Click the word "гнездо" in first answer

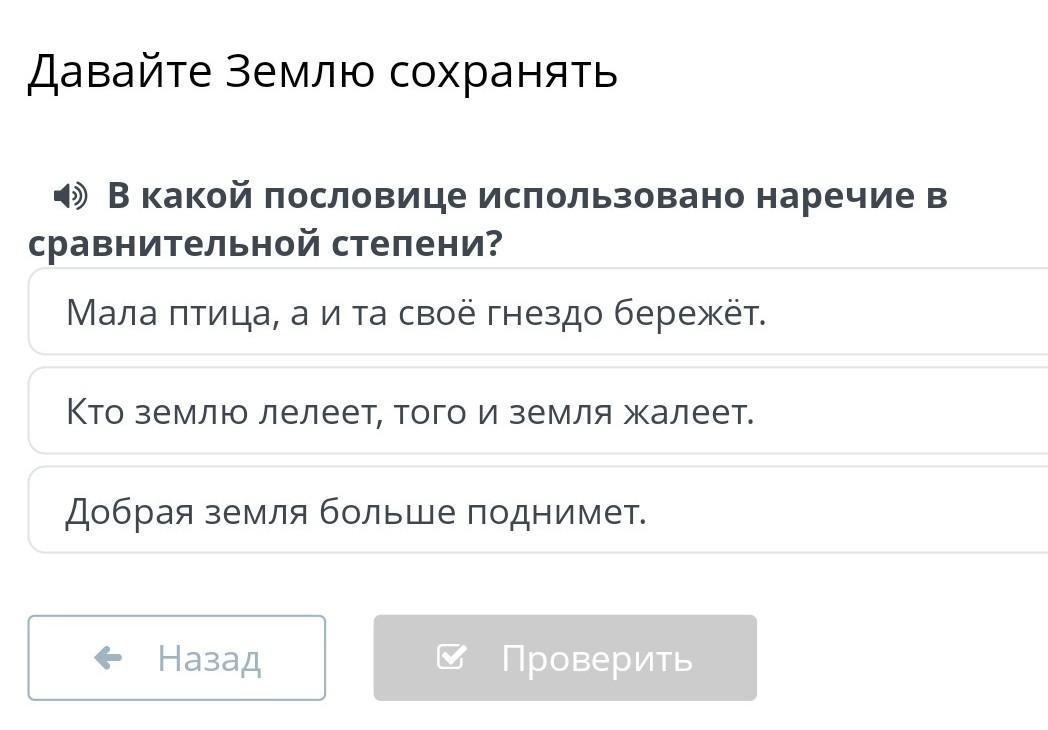pos(545,313)
